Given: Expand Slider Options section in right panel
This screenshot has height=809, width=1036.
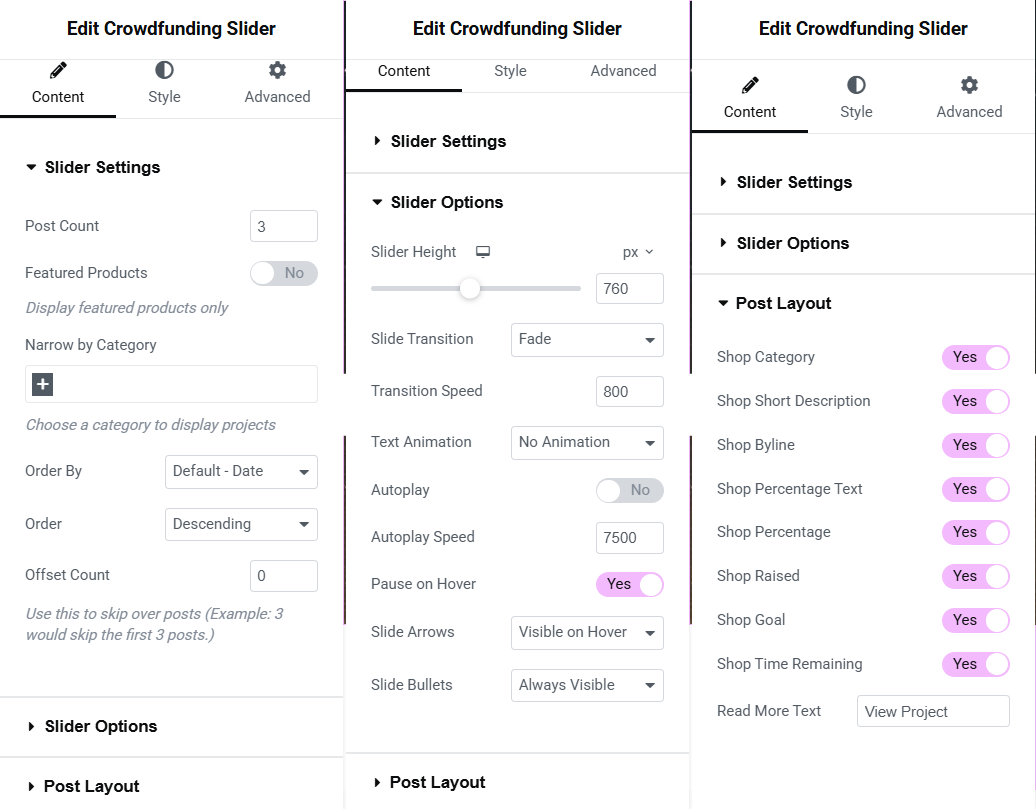Looking at the screenshot, I should coord(792,243).
